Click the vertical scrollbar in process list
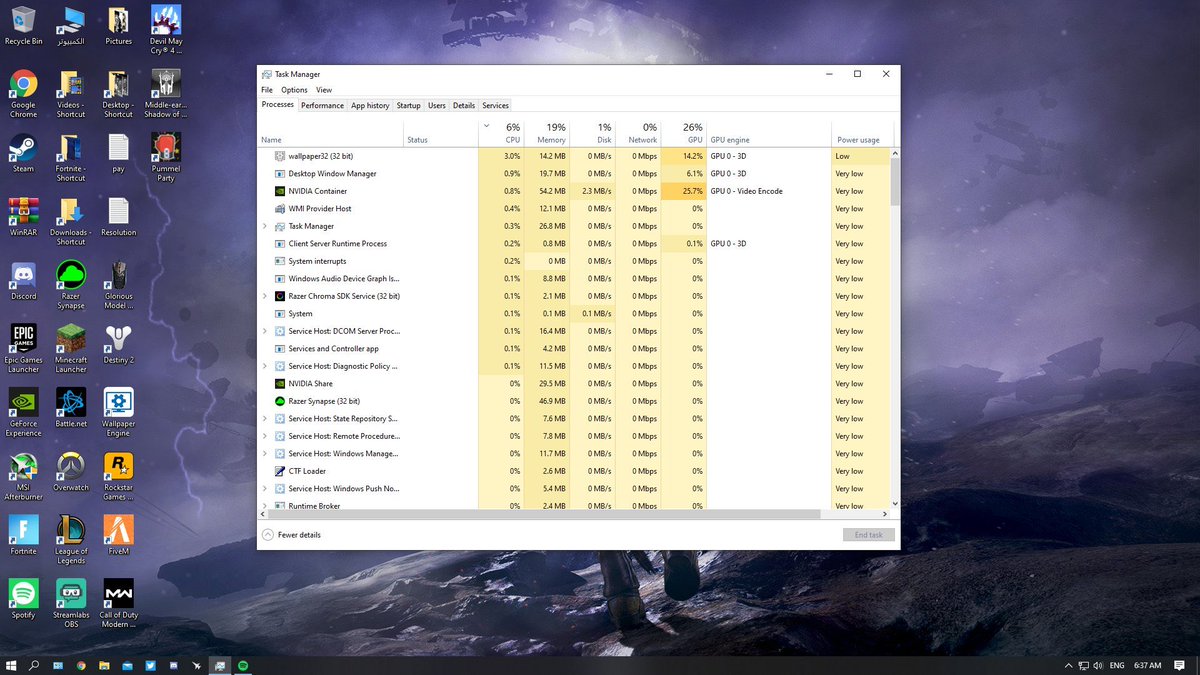 point(895,183)
